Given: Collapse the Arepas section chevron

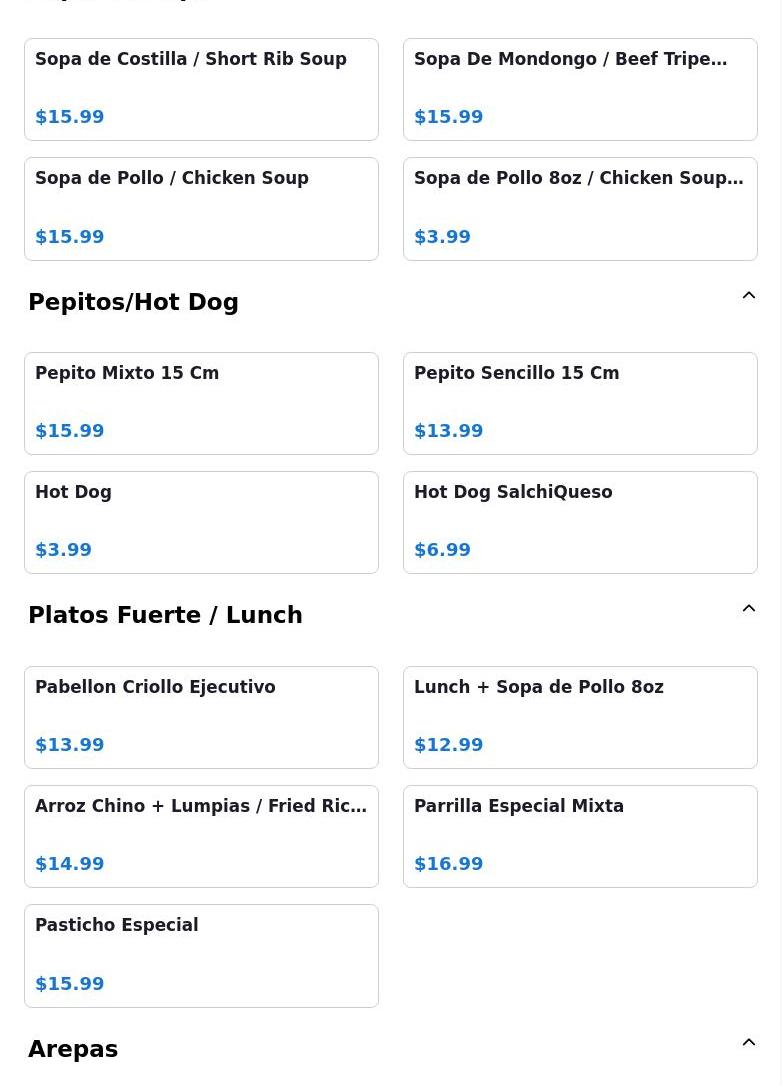Looking at the screenshot, I should click(x=749, y=1042).
